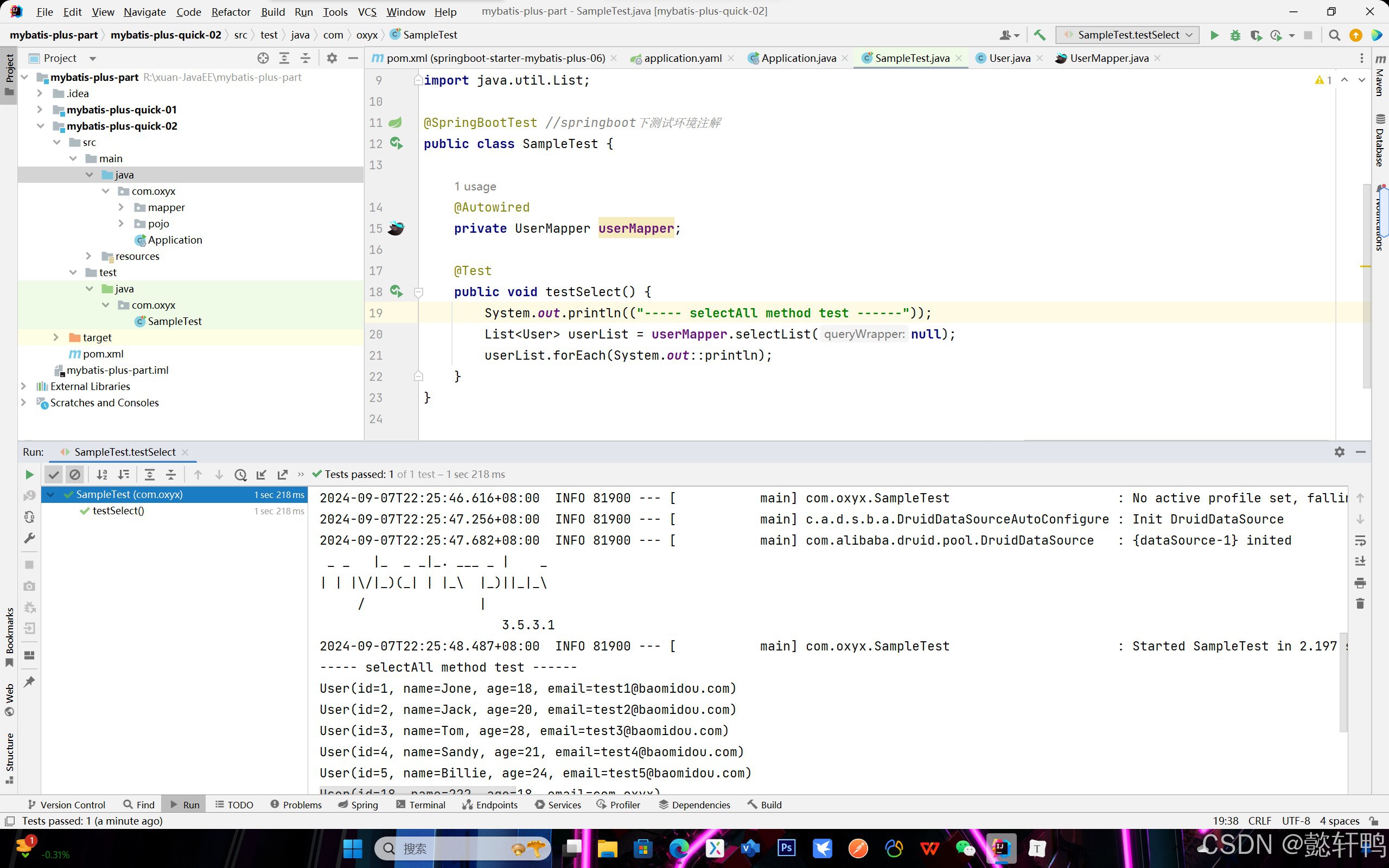1389x868 pixels.
Task: Select testSelect() in the test results tree
Action: (x=118, y=510)
